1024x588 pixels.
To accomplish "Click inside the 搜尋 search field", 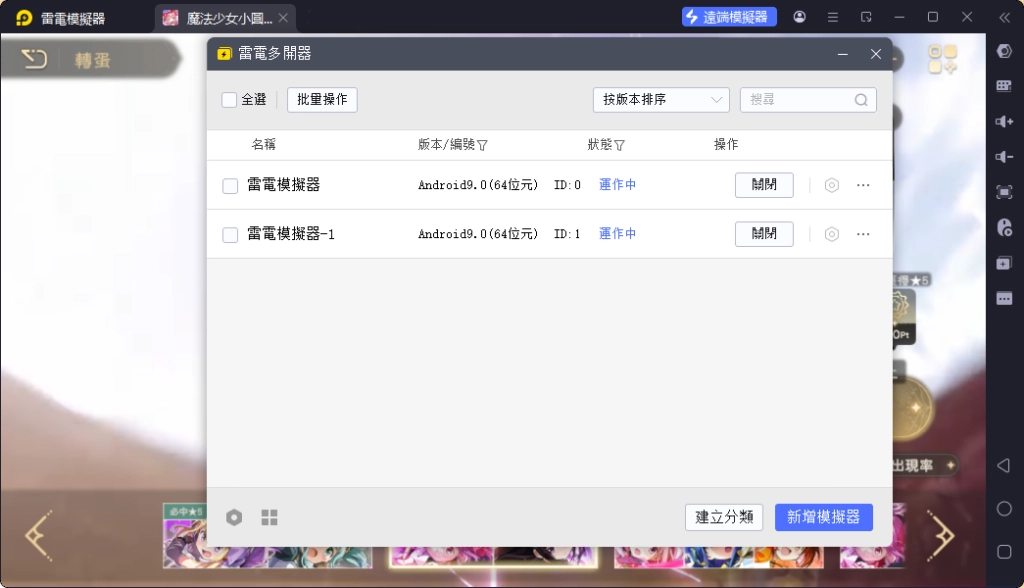I will 800,100.
